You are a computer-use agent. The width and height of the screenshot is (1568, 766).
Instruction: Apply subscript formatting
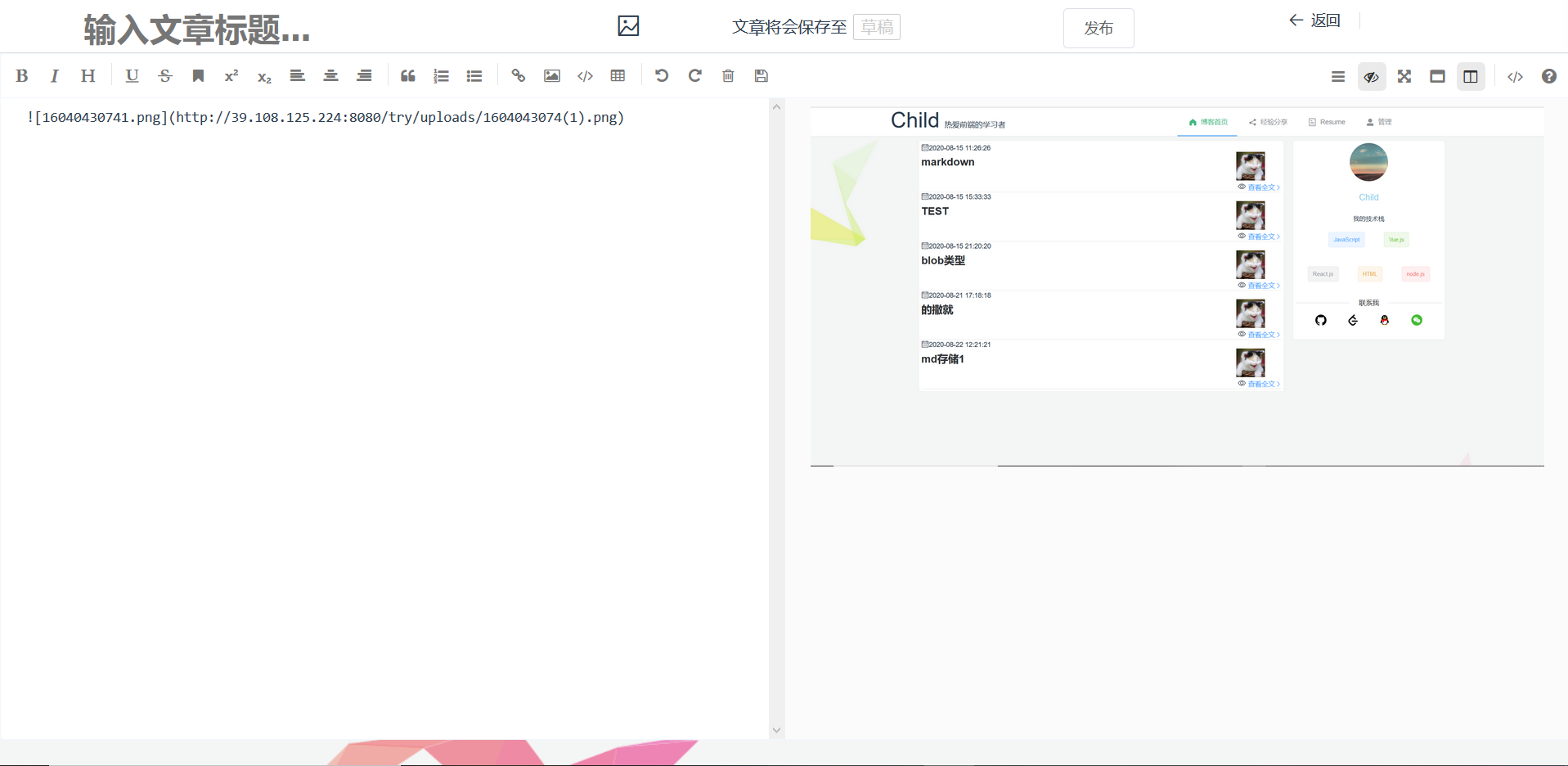coord(264,76)
